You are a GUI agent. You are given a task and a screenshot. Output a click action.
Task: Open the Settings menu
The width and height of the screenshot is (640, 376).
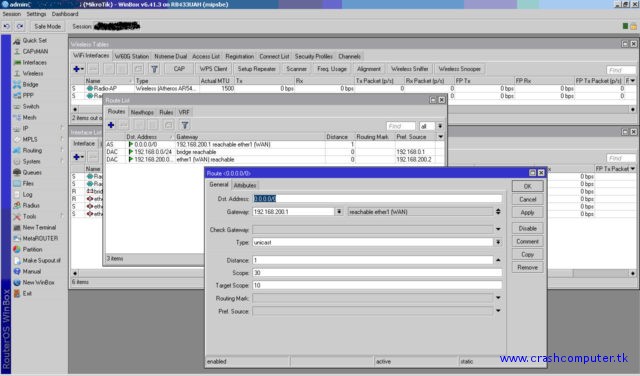tap(36, 14)
